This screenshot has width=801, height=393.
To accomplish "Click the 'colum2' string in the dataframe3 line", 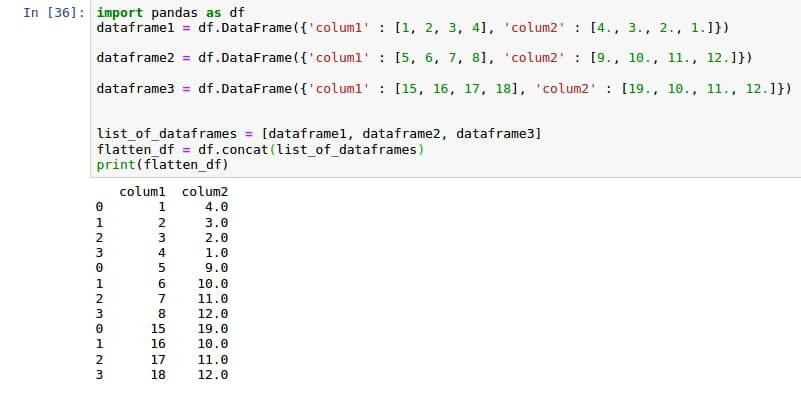I will tap(566, 89).
